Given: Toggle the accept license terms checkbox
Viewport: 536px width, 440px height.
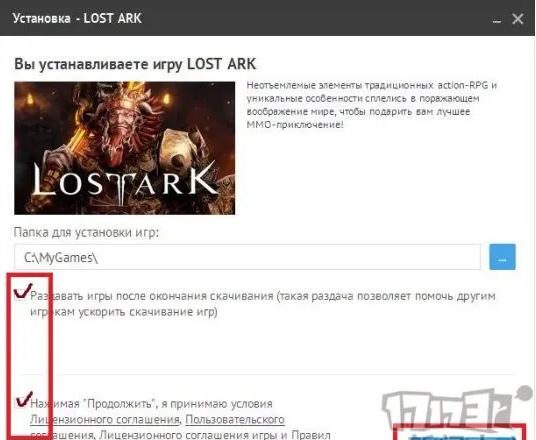Looking at the screenshot, I should coord(22,402).
